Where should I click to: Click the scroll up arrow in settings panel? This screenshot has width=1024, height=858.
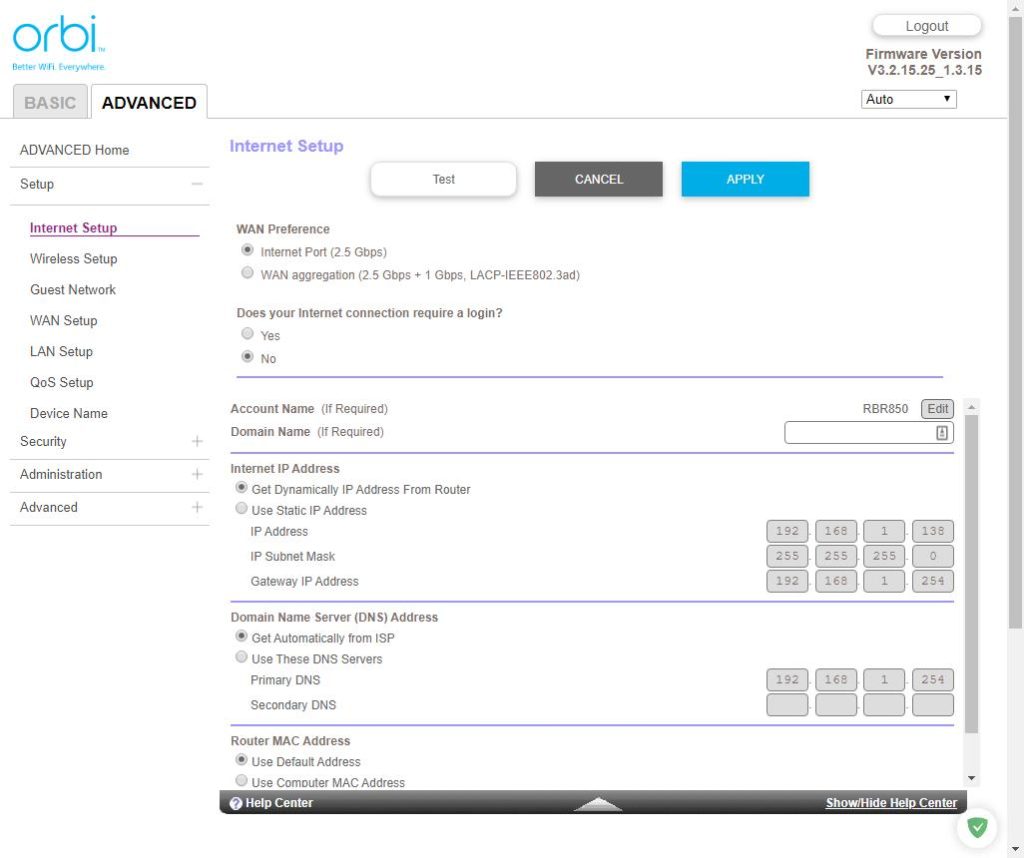[971, 407]
